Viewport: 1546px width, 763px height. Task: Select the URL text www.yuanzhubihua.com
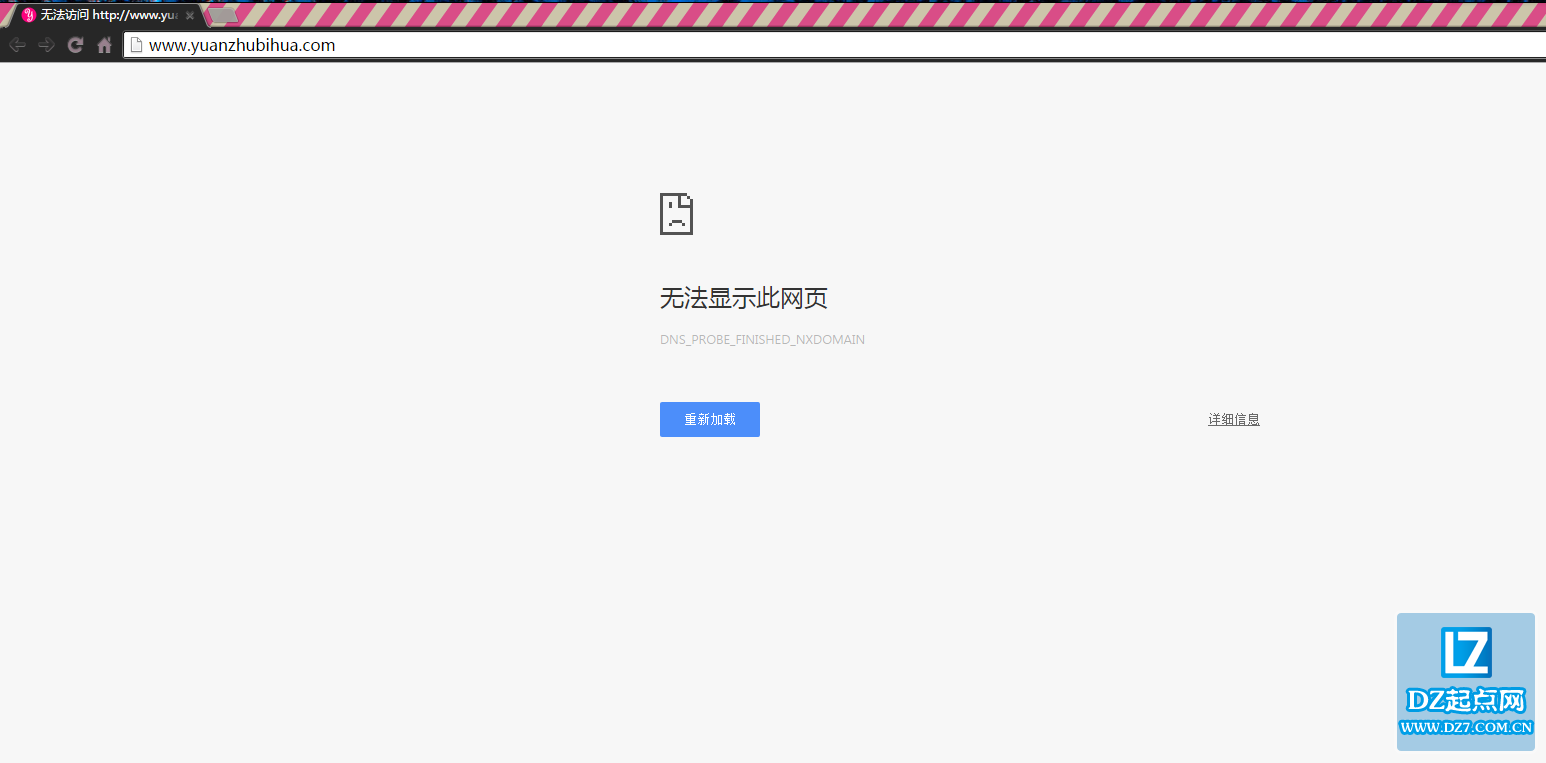point(241,44)
